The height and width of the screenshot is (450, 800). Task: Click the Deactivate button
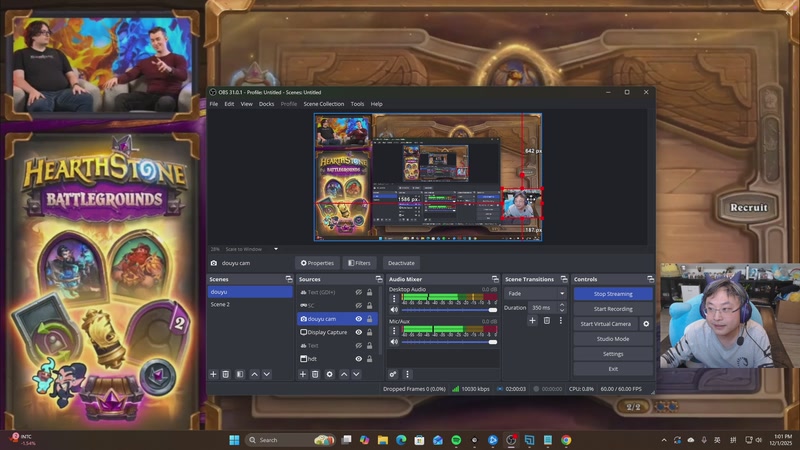401,263
